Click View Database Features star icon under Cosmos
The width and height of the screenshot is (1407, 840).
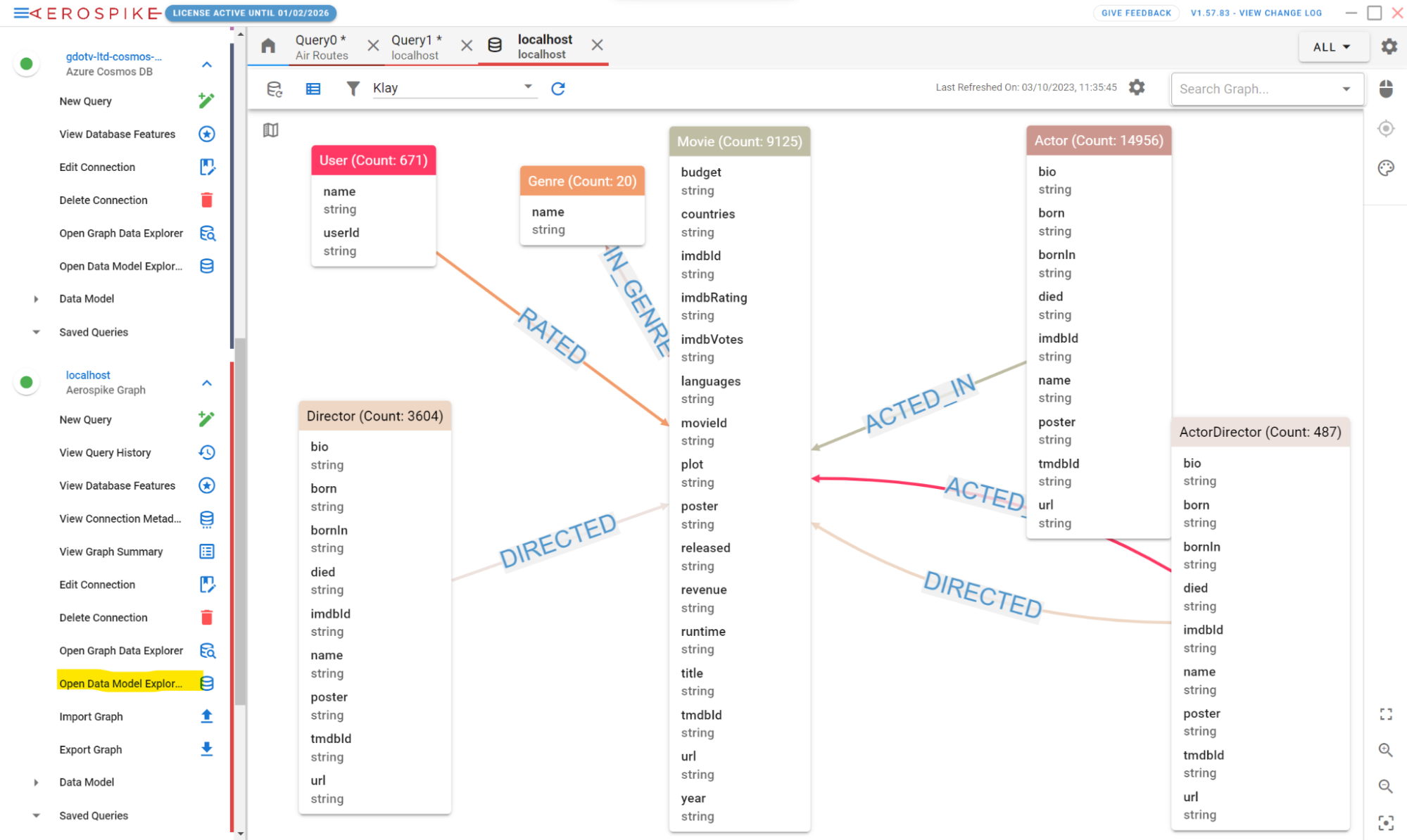click(x=206, y=134)
